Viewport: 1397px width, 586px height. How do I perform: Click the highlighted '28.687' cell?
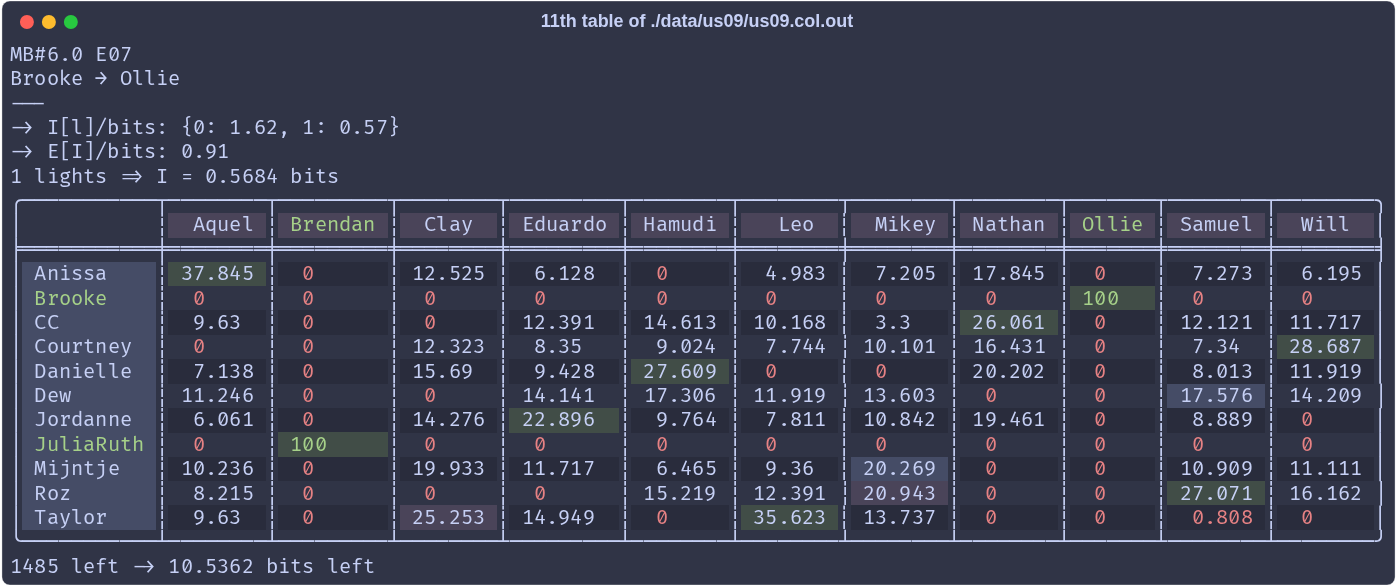click(x=1325, y=346)
